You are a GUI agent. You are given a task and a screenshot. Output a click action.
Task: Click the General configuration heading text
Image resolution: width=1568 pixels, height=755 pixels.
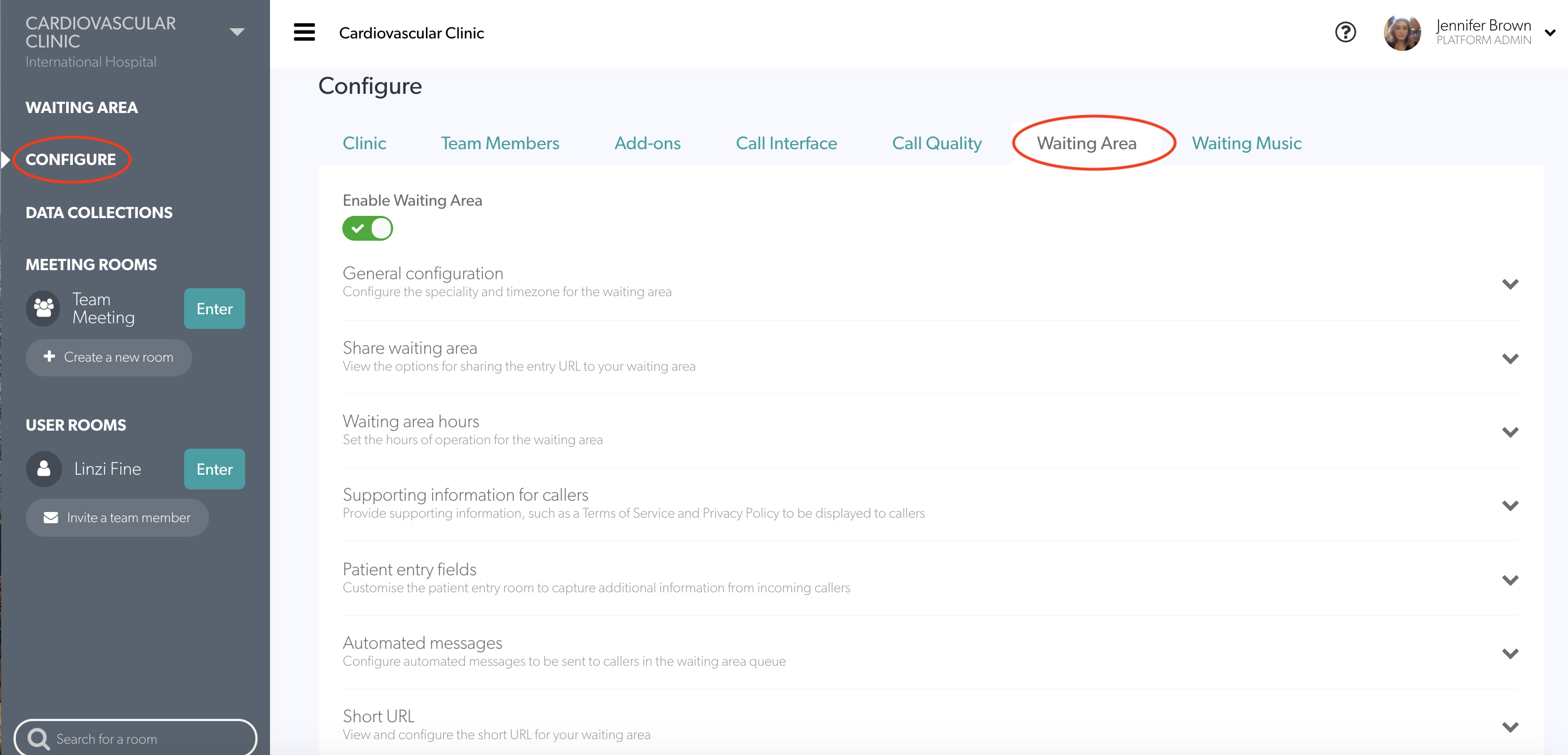423,274
